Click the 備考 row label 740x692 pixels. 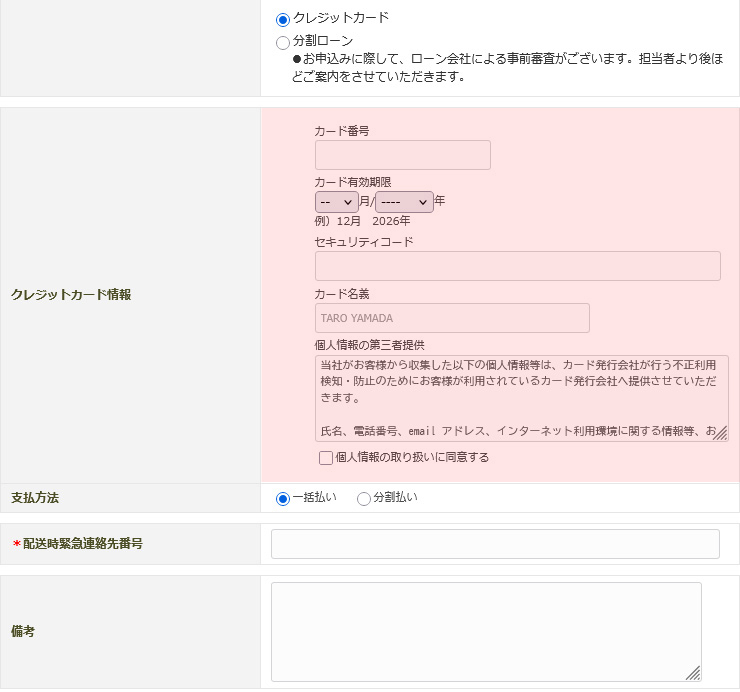click(23, 631)
